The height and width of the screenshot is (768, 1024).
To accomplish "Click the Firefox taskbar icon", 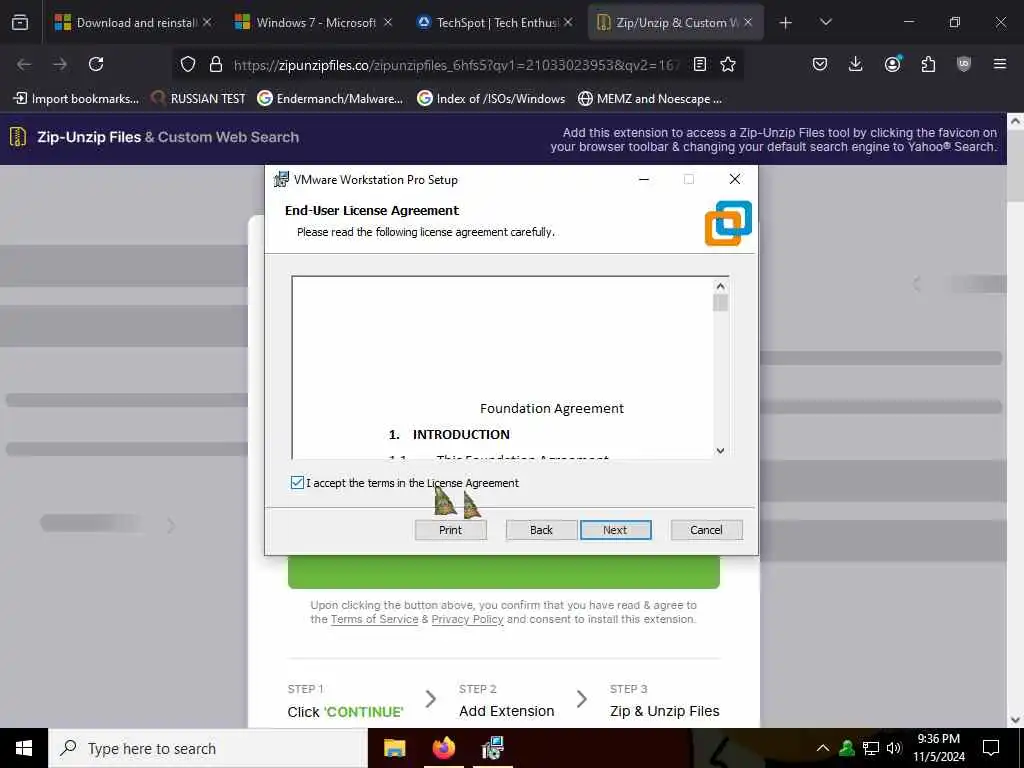I will tap(444, 748).
